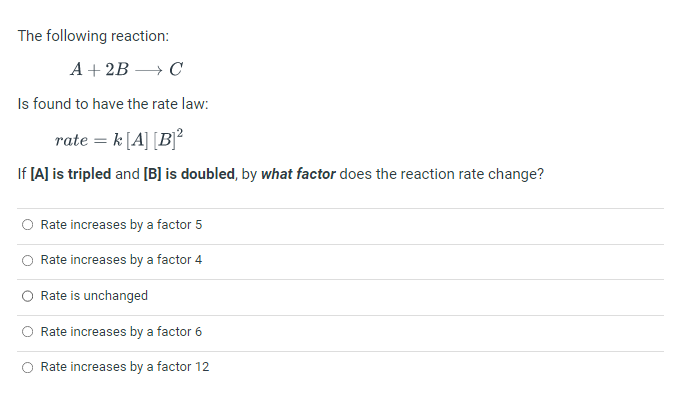Click the reaction arrow in the equation
678x397 pixels.
pos(148,70)
